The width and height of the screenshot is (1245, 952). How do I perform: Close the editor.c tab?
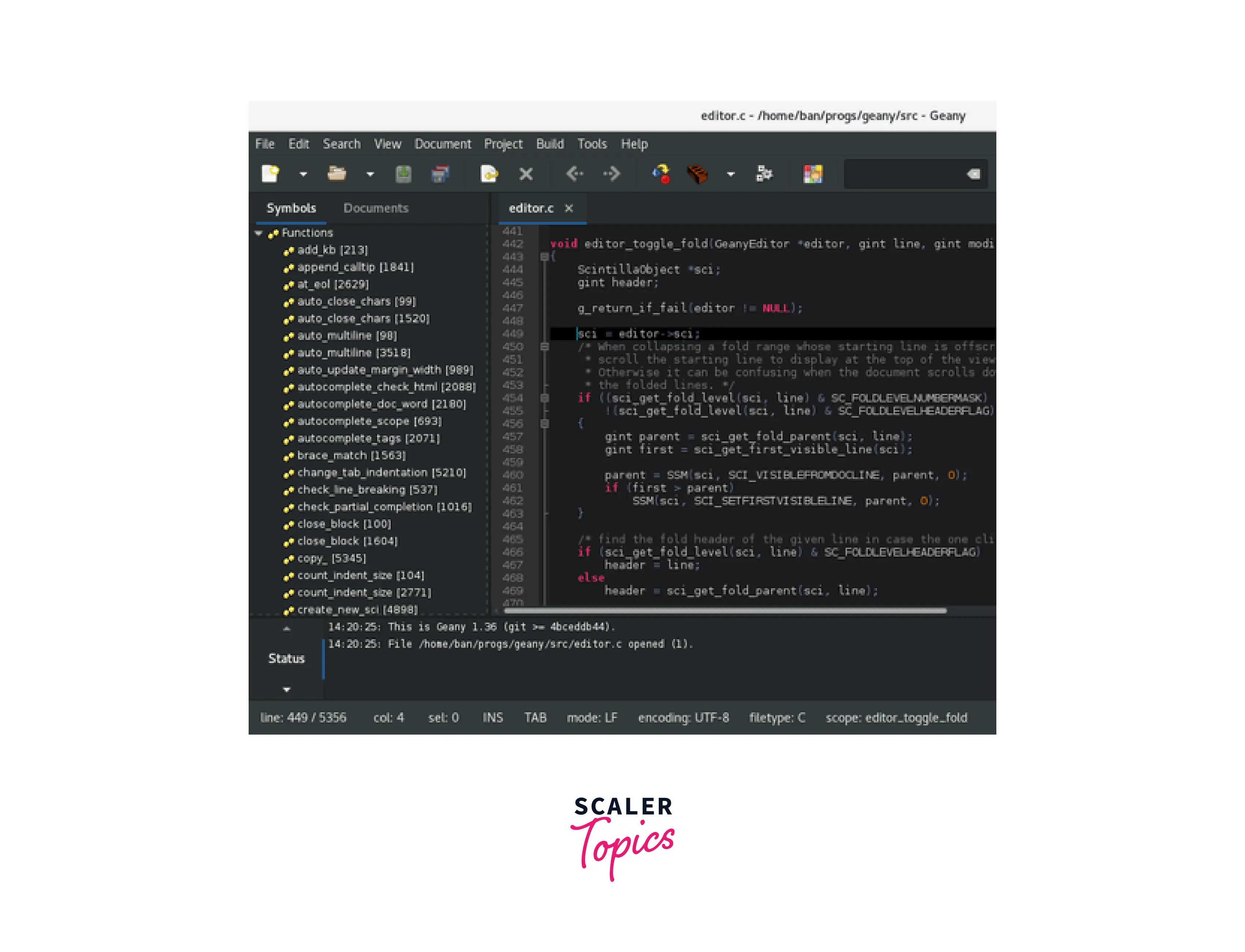[x=569, y=209]
